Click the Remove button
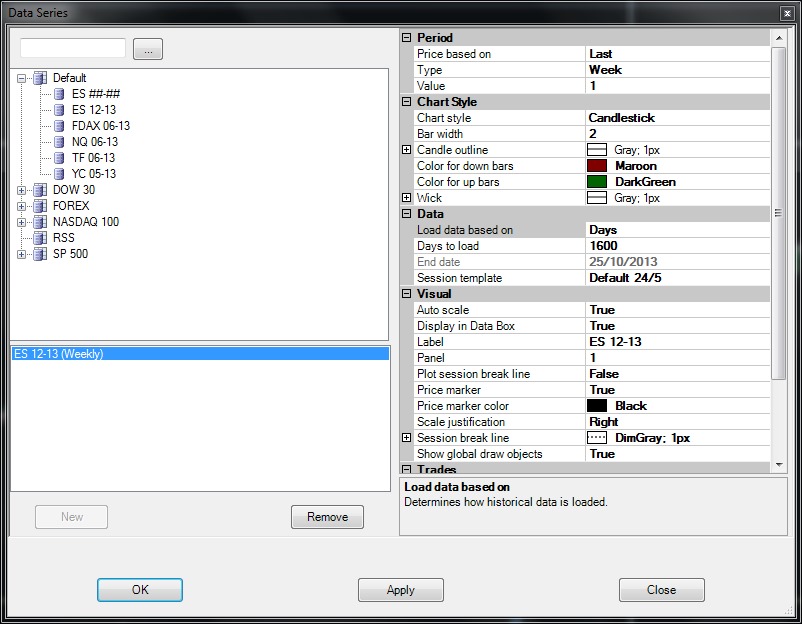This screenshot has width=802, height=624. pos(327,517)
